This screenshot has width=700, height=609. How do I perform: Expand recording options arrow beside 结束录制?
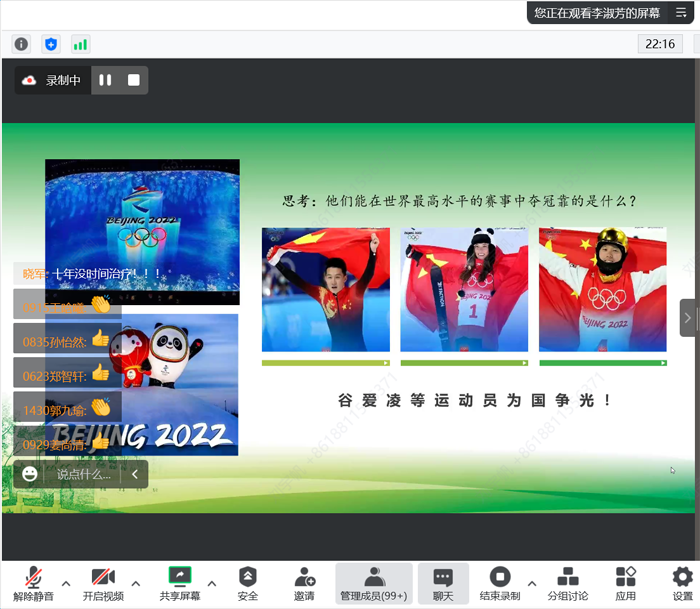click(x=532, y=583)
